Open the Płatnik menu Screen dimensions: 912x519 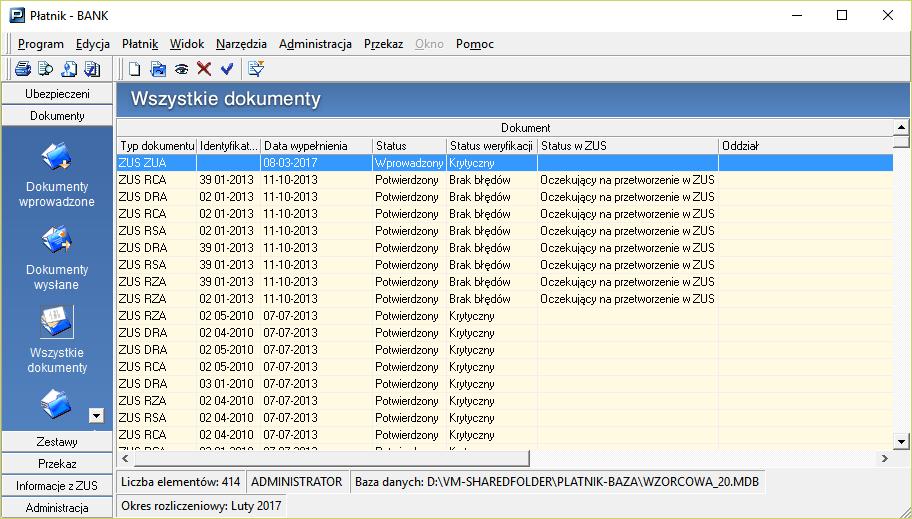pos(140,44)
